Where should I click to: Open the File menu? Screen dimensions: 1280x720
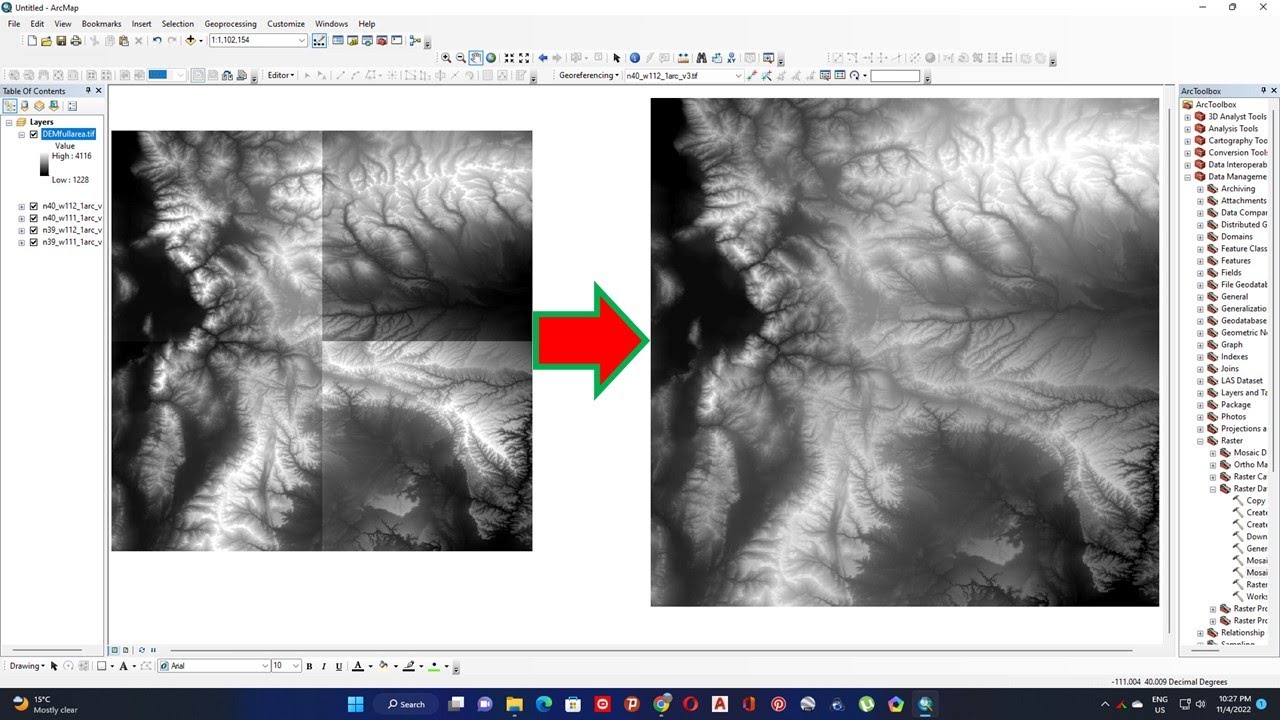(x=14, y=24)
